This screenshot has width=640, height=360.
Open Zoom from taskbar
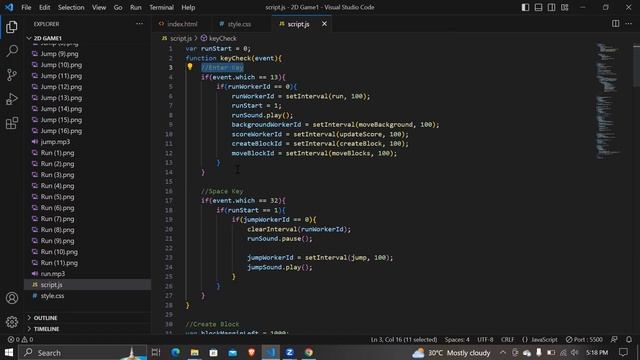289,352
